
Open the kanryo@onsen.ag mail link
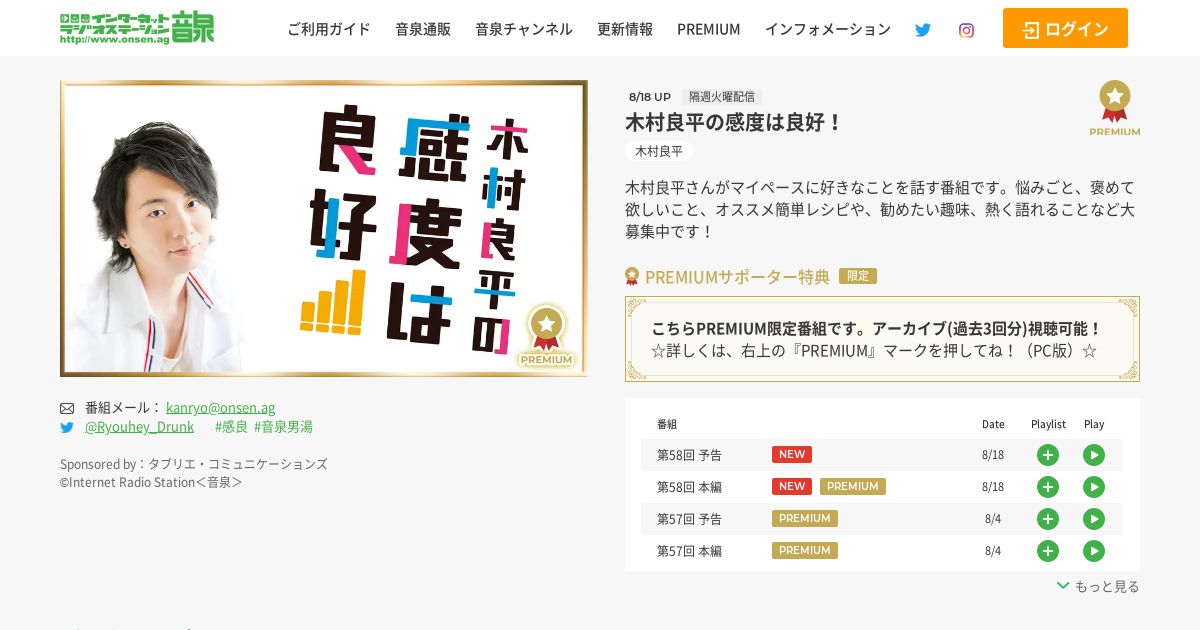click(x=220, y=408)
